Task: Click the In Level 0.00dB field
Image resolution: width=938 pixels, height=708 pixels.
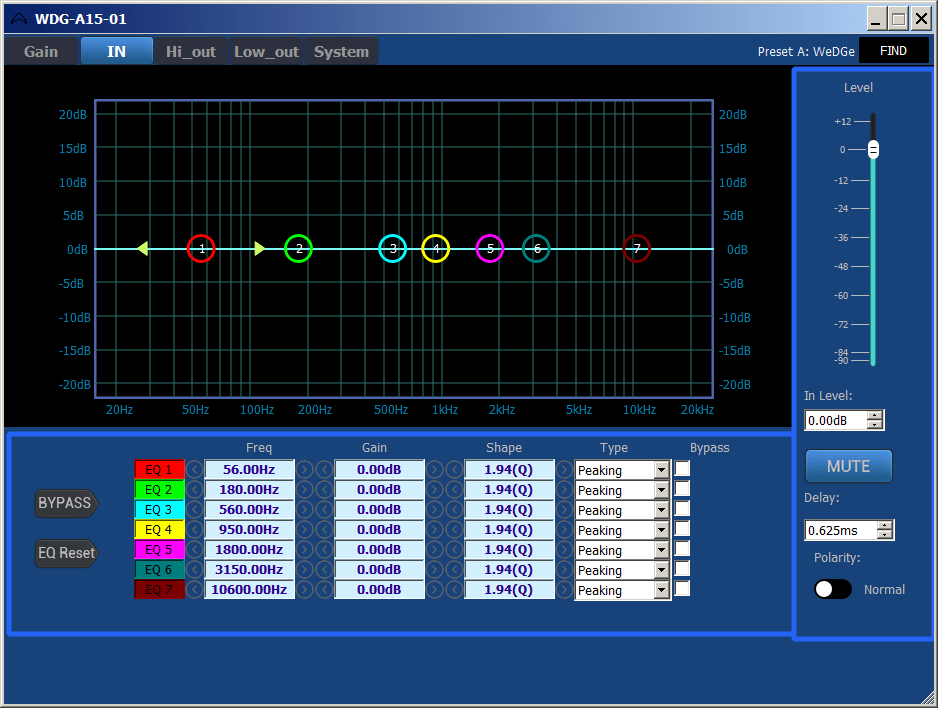Action: (x=836, y=420)
